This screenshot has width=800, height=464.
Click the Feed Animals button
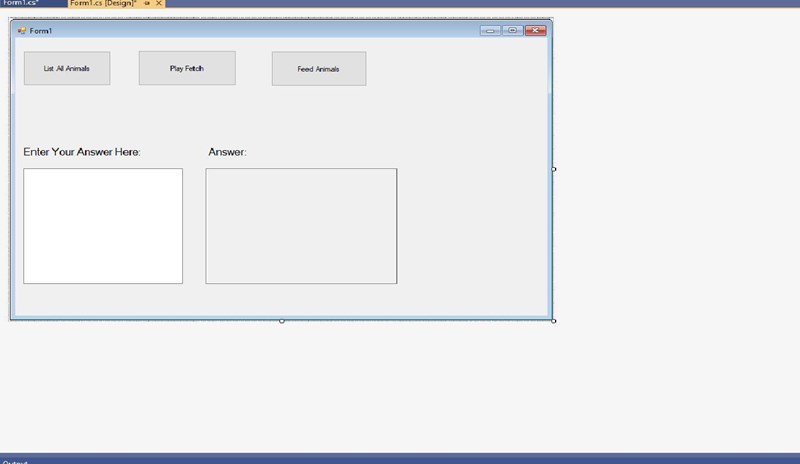318,69
